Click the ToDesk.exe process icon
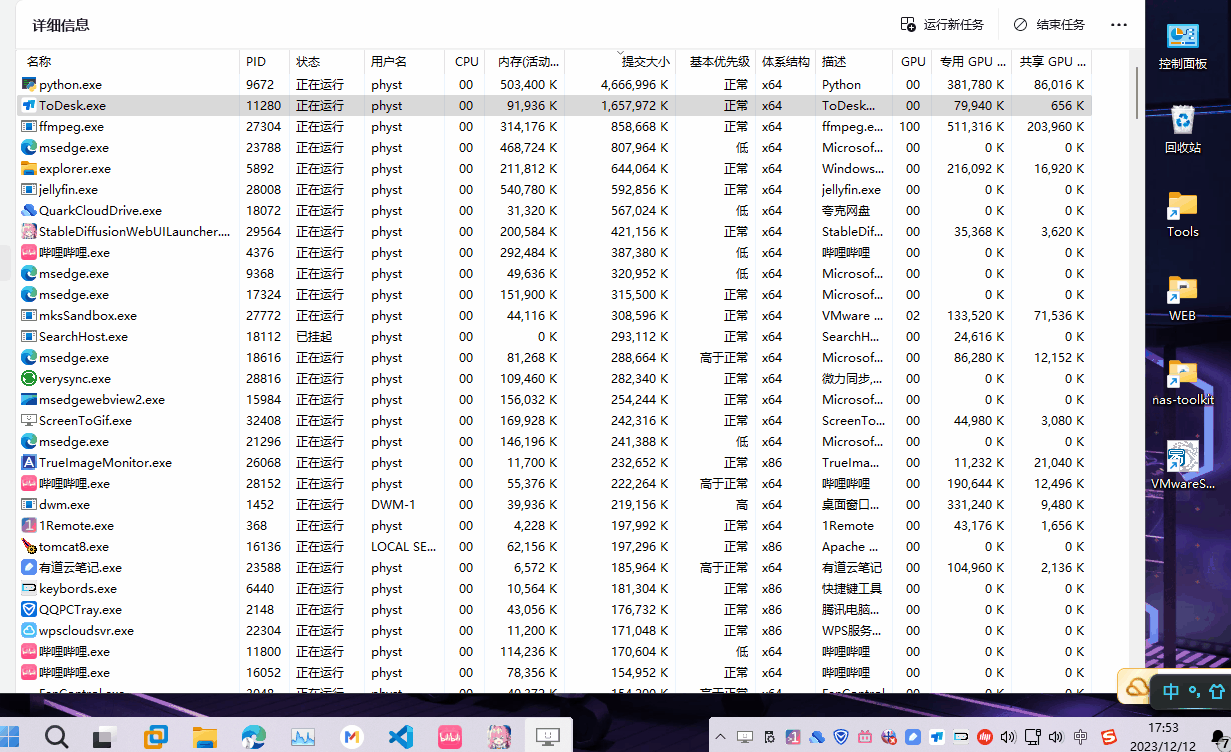 (29, 106)
